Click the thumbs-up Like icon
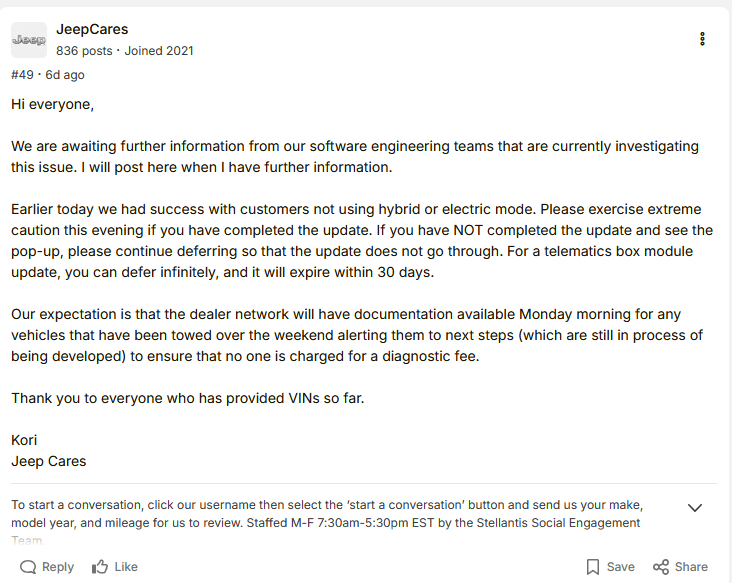Screen dimensions: 732x583 click(x=100, y=567)
